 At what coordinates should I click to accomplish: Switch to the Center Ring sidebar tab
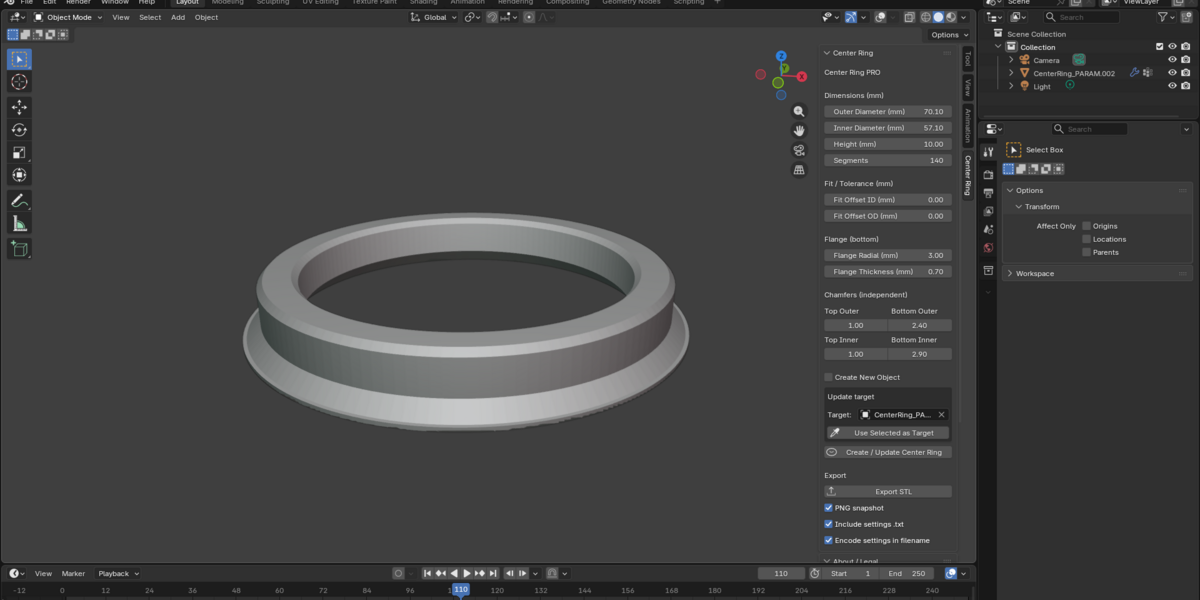pyautogui.click(x=967, y=175)
